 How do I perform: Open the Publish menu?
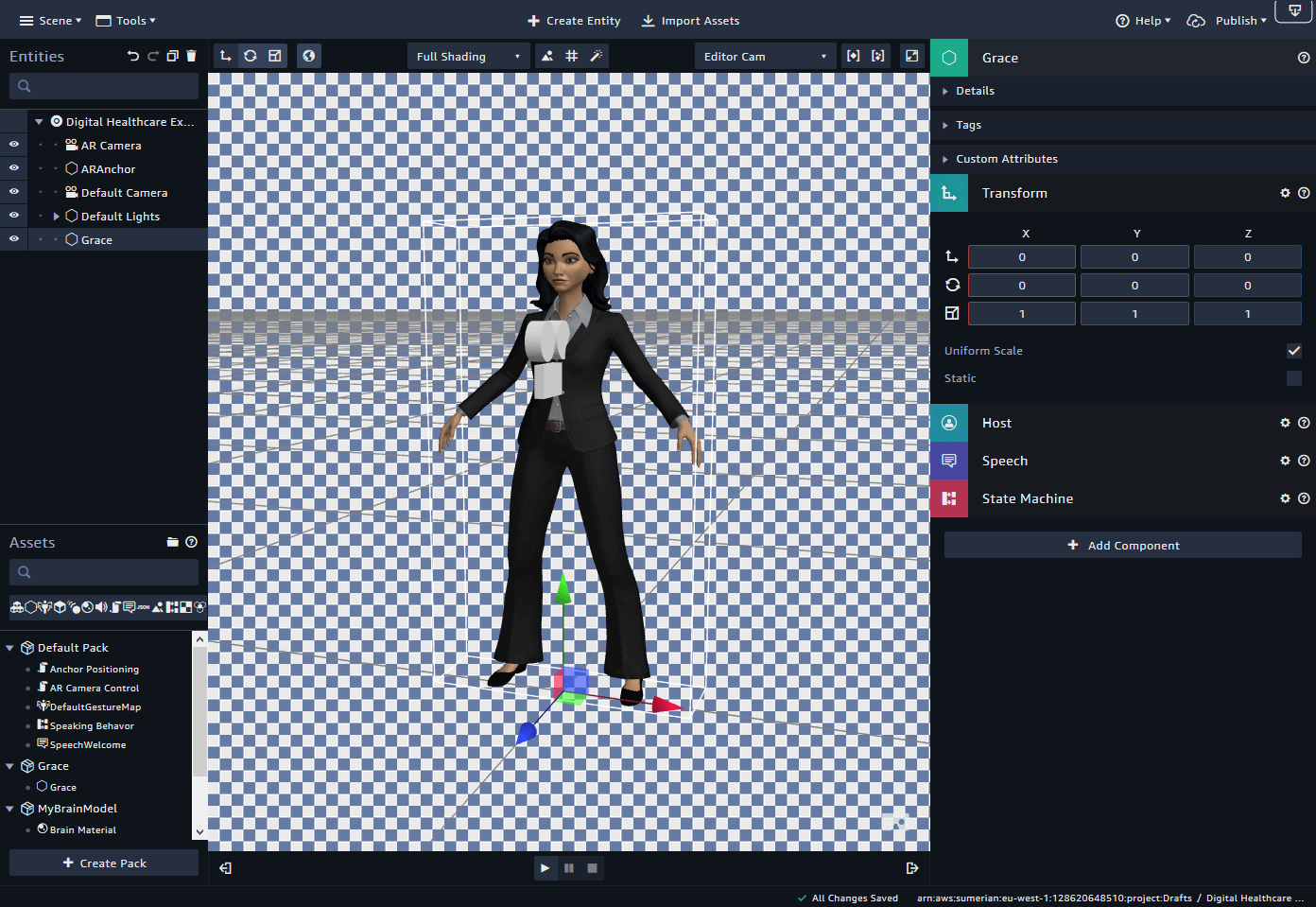1227,21
